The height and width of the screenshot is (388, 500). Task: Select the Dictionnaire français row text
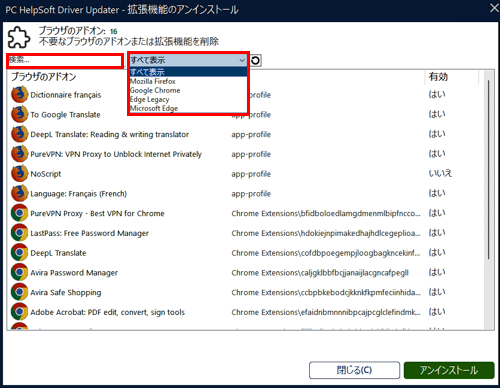pyautogui.click(x=66, y=95)
